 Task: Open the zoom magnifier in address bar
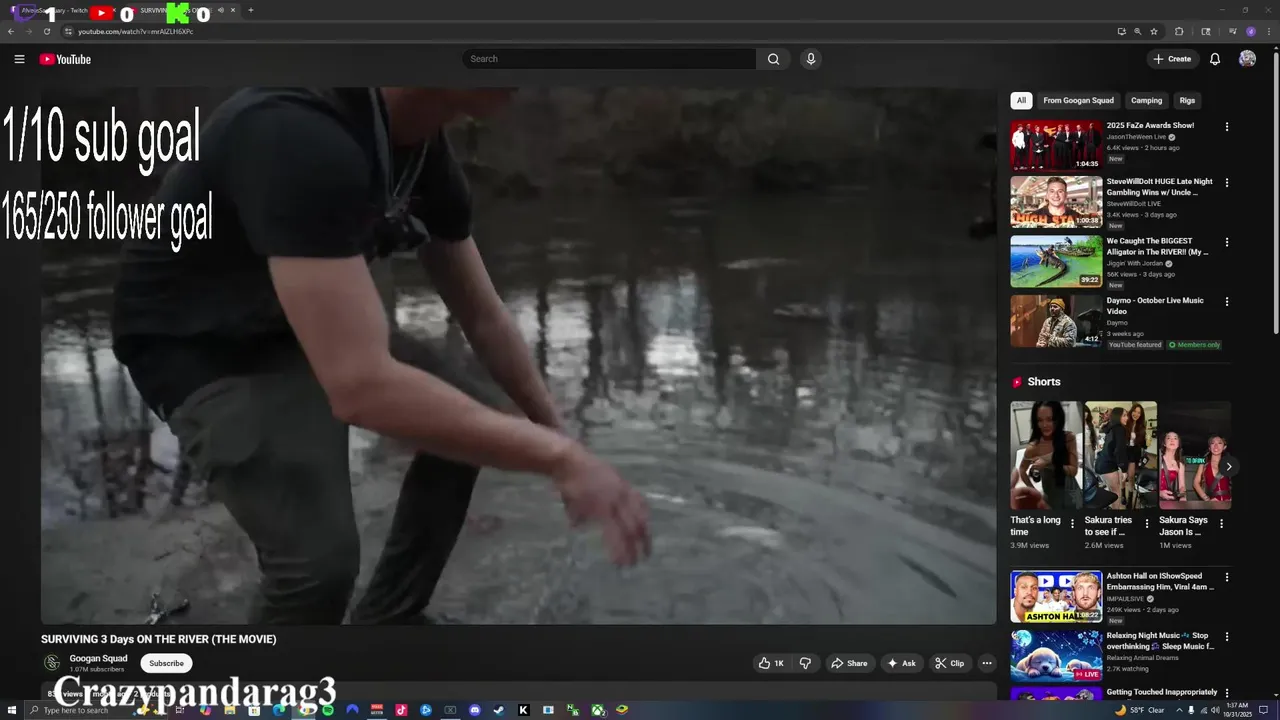coord(1137,31)
